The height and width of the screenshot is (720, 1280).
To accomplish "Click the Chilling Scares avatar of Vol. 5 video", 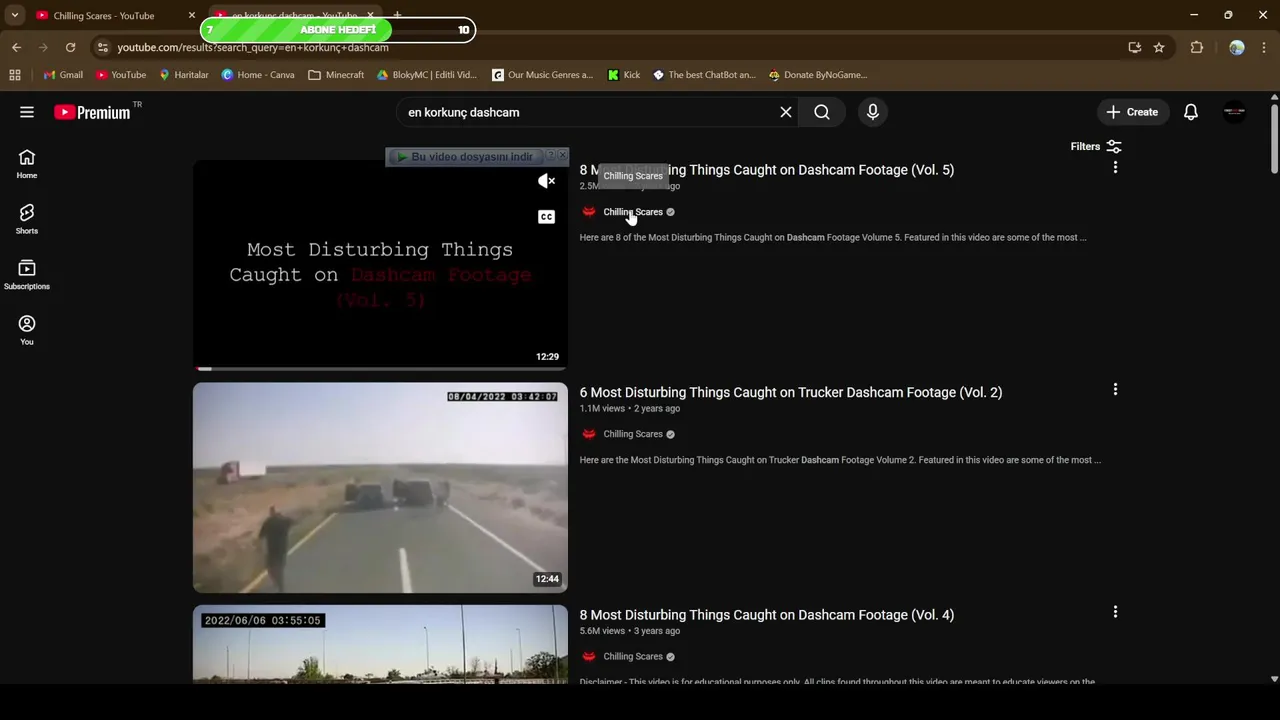I will point(589,212).
